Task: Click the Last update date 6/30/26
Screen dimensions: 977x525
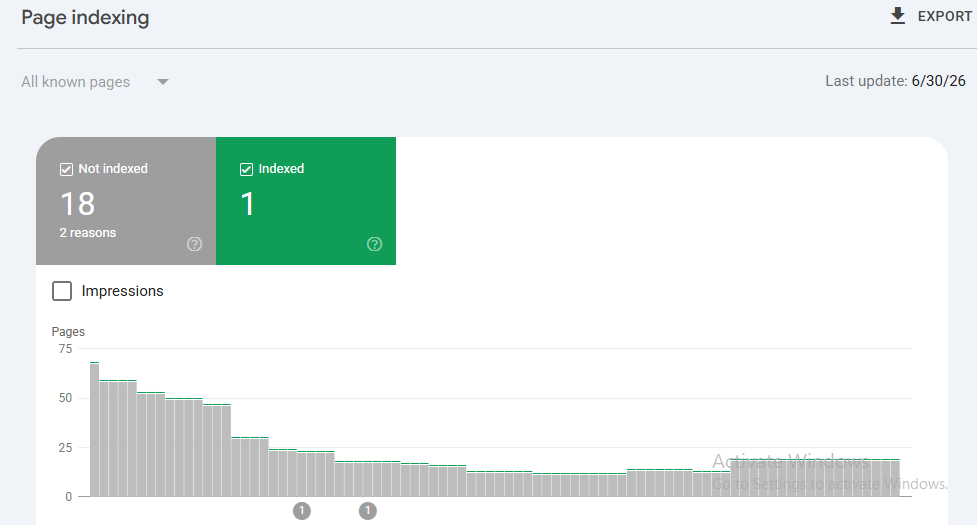Action: (938, 81)
